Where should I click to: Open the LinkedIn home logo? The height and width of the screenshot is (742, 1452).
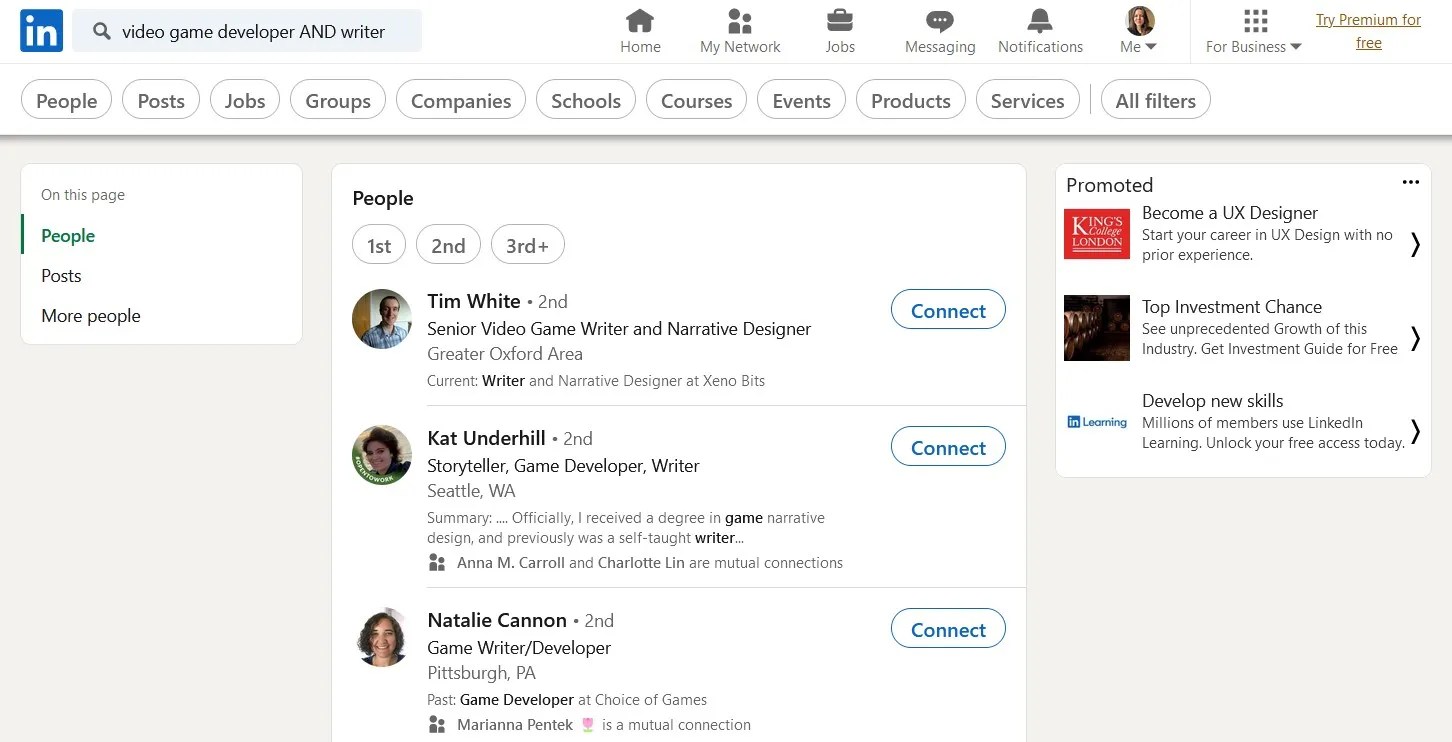coord(40,31)
